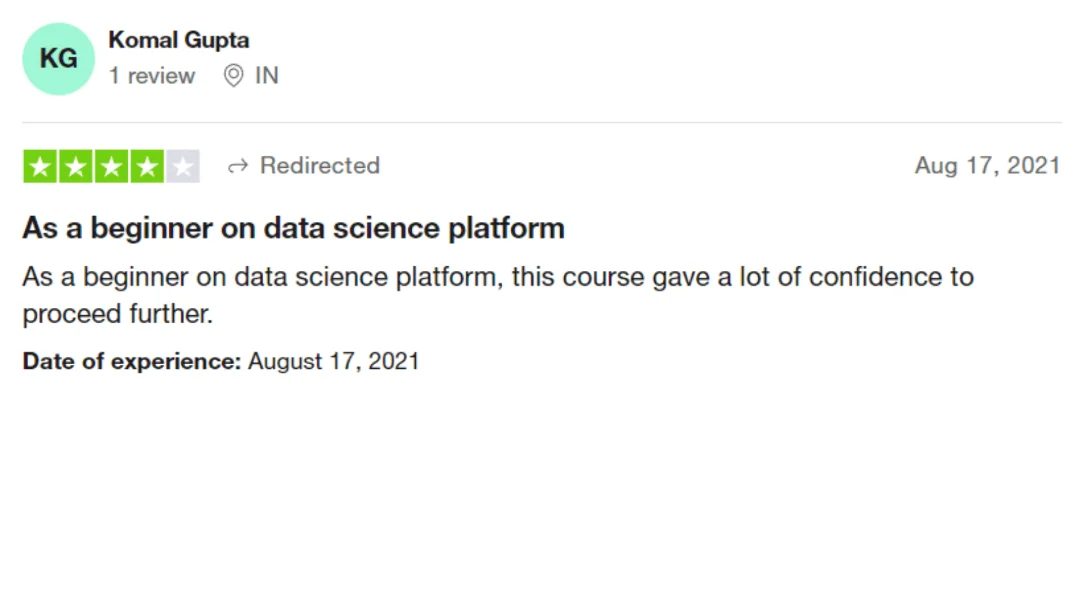
Task: Click the fourth green rating star
Action: tap(147, 166)
